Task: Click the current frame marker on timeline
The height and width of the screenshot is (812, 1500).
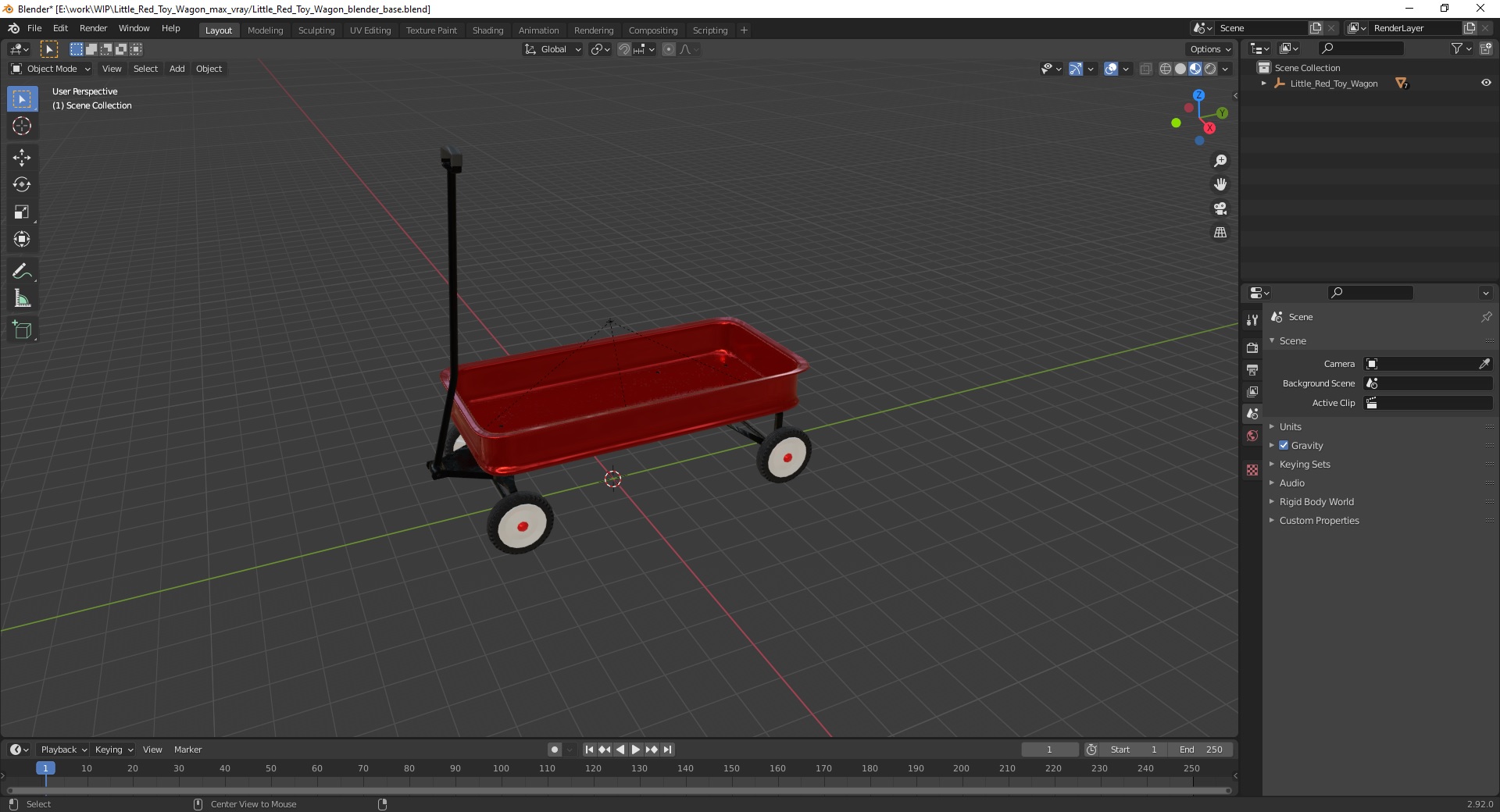Action: coord(45,768)
